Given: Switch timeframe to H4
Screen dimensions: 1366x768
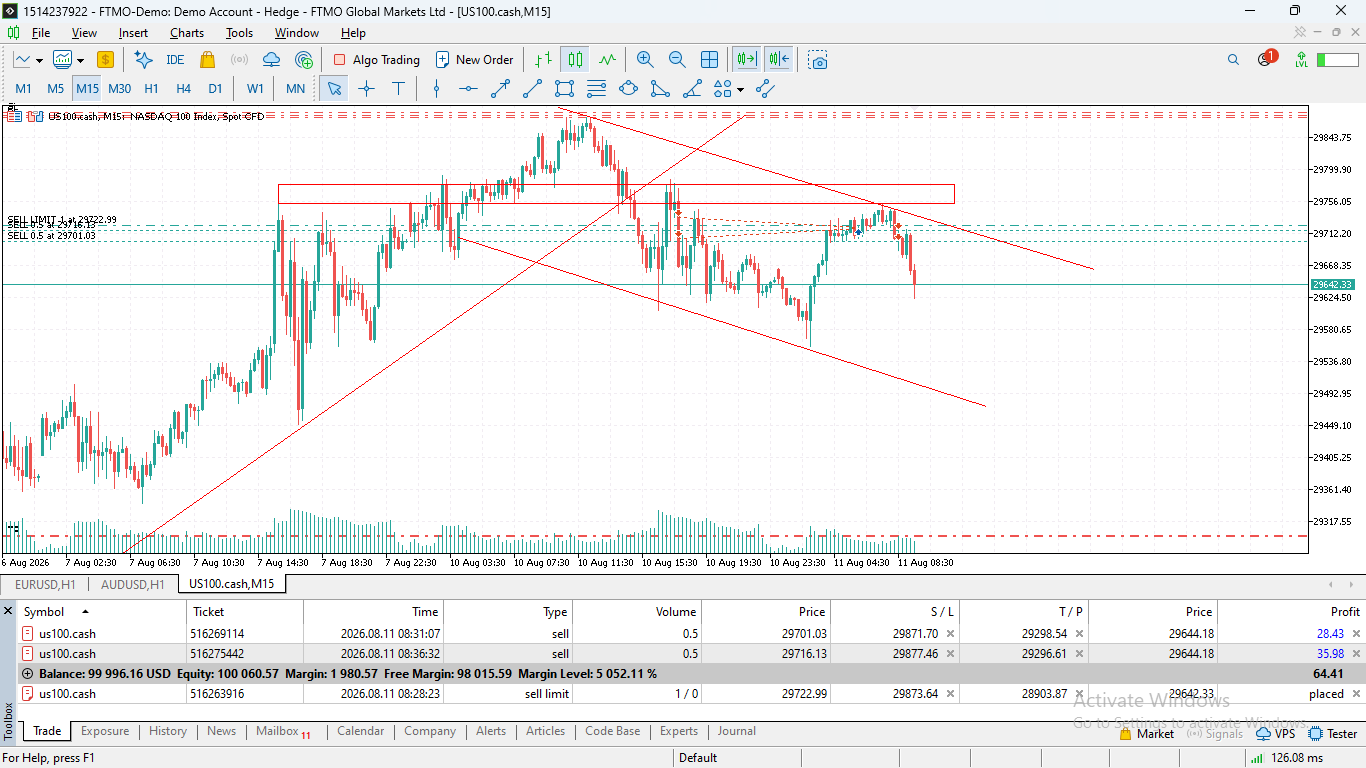Looking at the screenshot, I should 183,89.
